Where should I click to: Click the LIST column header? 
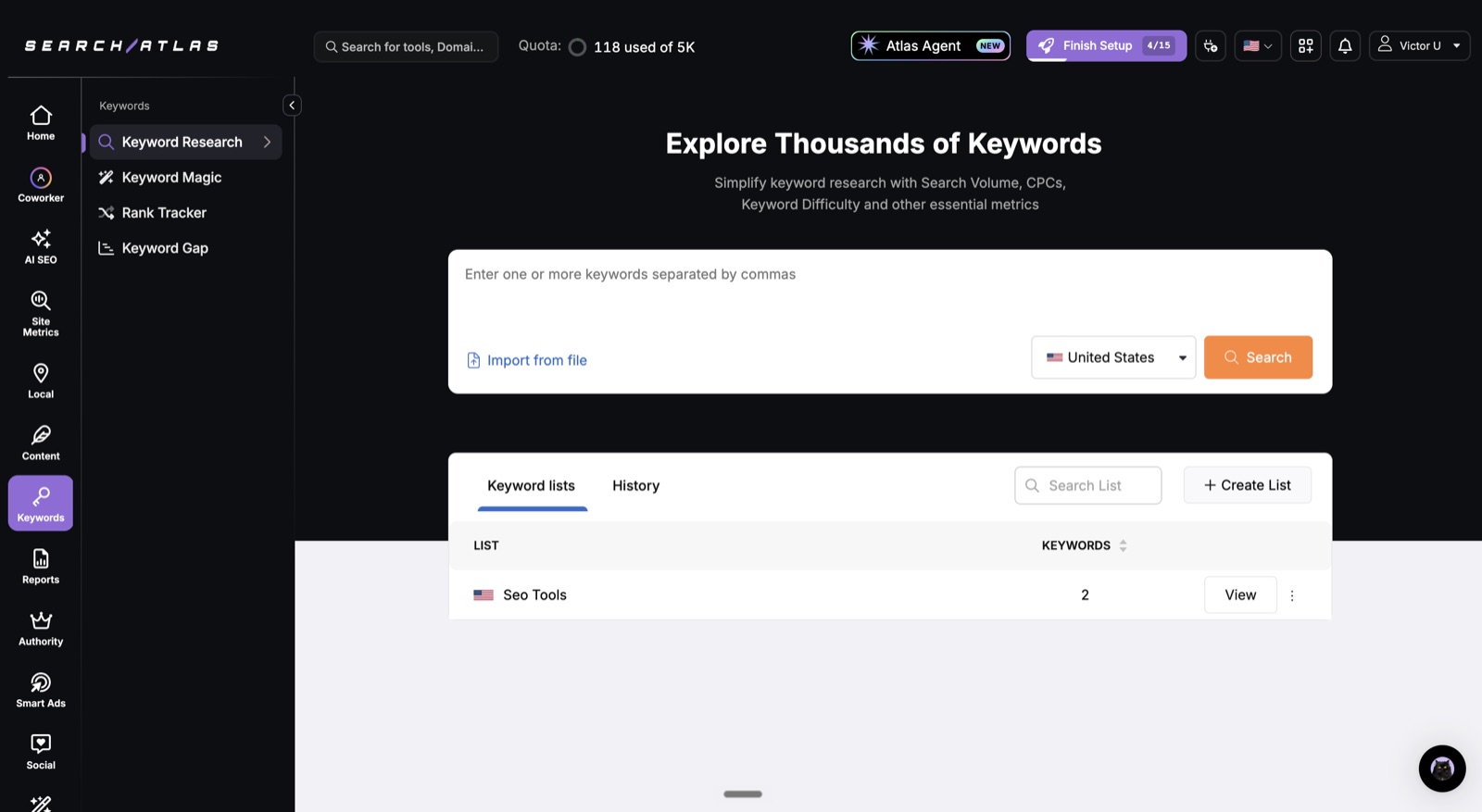coord(486,545)
